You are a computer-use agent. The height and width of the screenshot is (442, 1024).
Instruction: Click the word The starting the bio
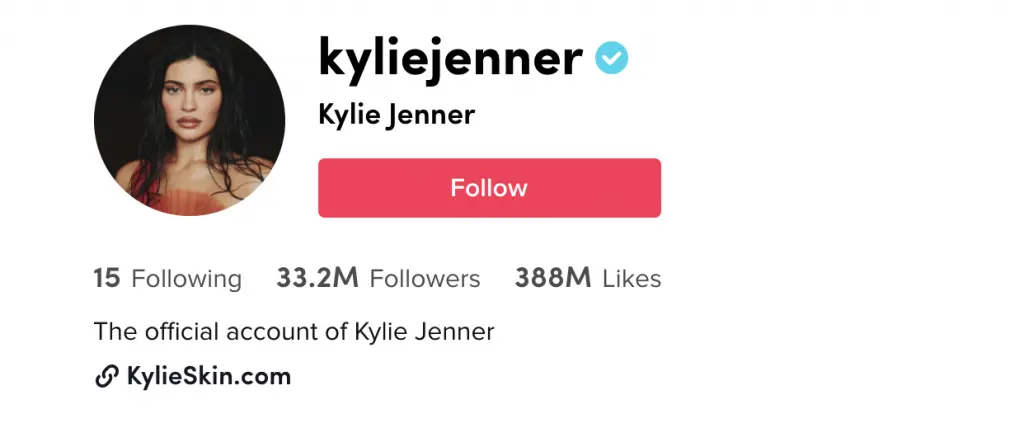116,332
